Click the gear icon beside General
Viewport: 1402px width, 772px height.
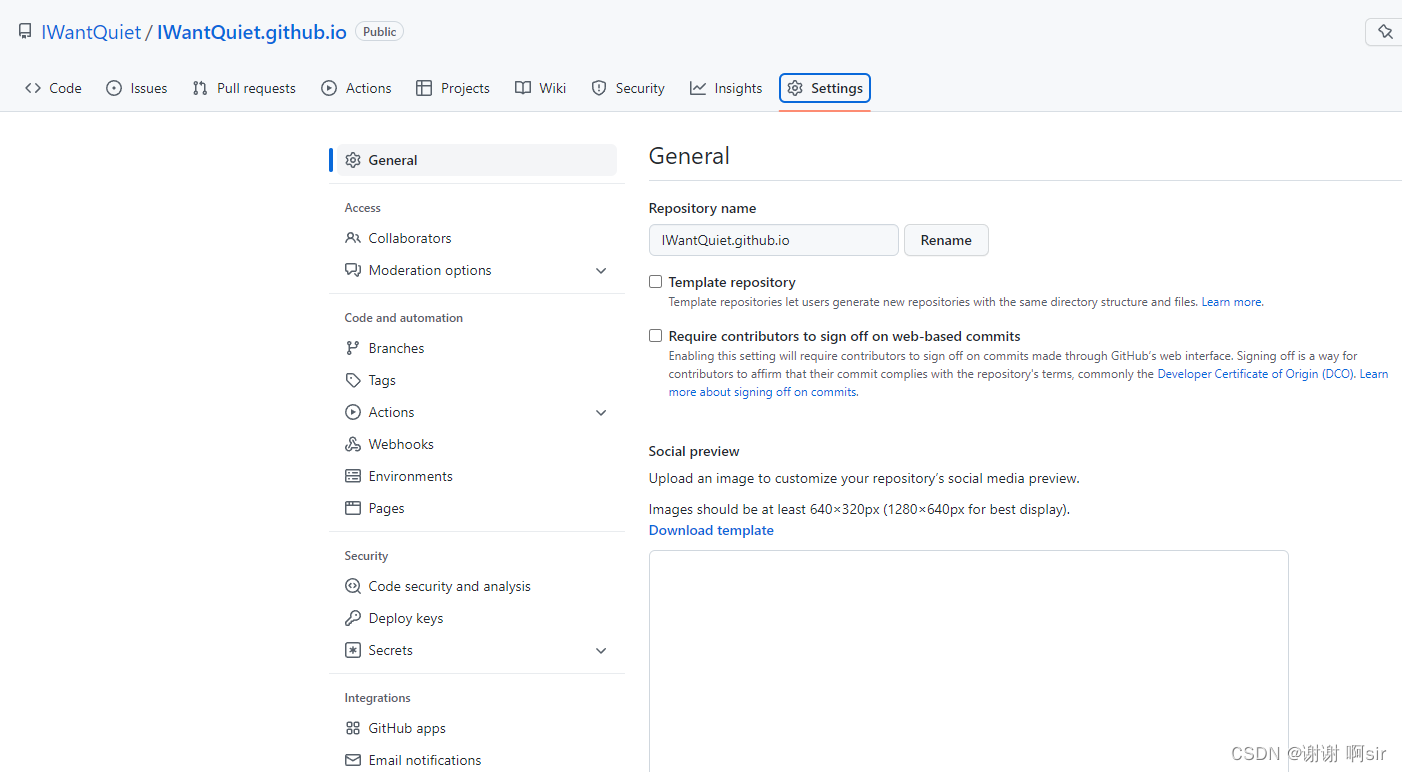pos(353,160)
